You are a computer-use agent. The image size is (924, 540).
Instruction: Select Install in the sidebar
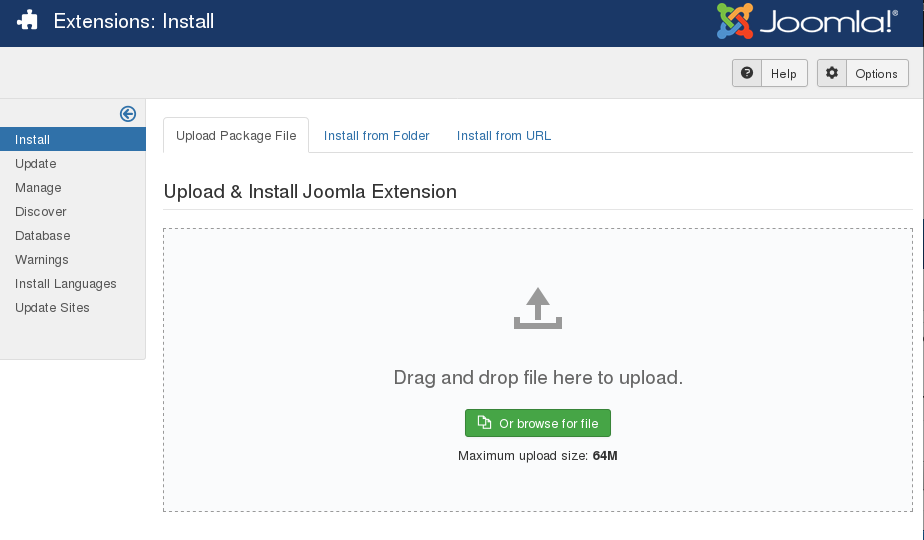(33, 140)
